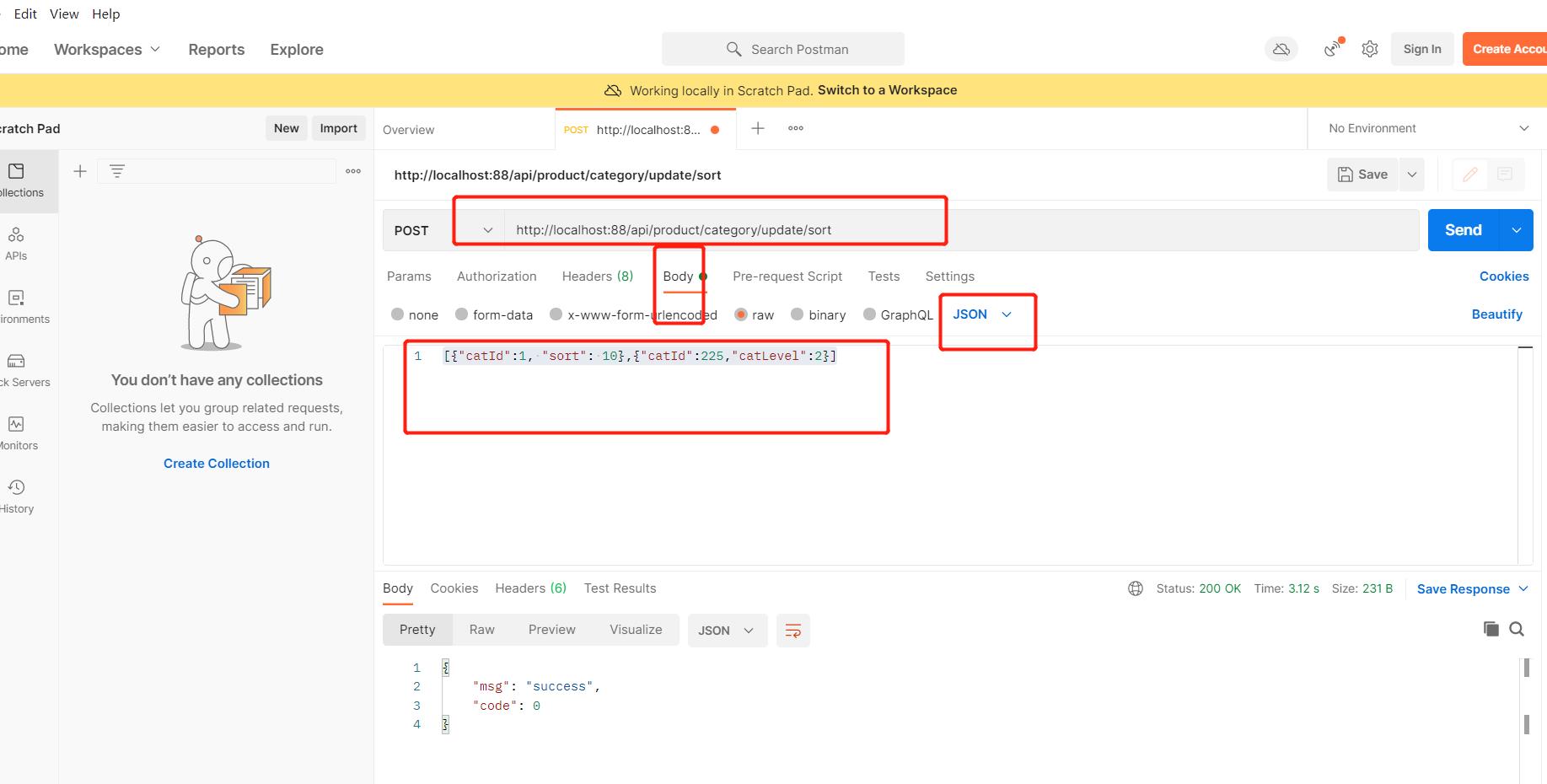Click the Create Collection link
Image resolution: width=1547 pixels, height=784 pixels.
[x=217, y=464]
